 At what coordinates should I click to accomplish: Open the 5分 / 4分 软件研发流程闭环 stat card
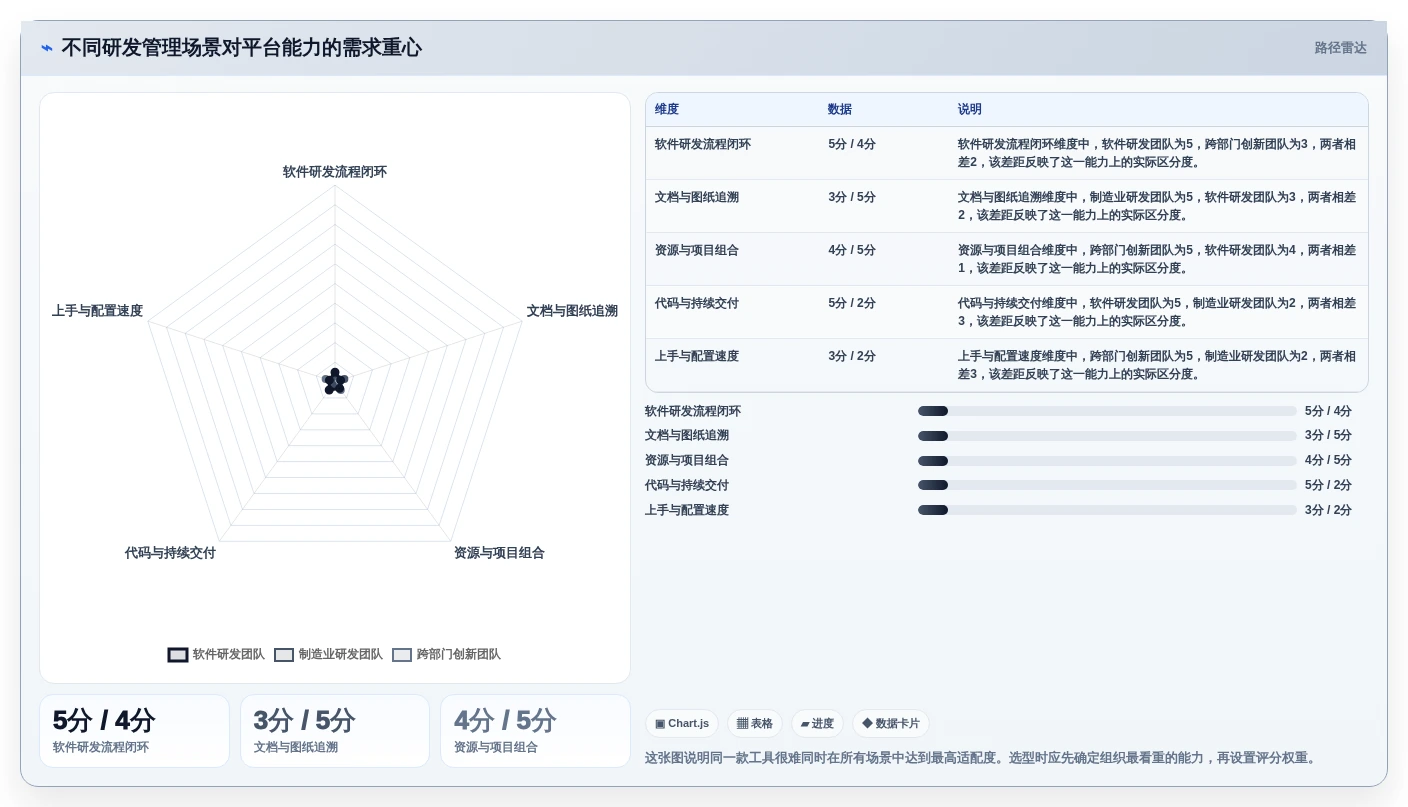point(134,731)
